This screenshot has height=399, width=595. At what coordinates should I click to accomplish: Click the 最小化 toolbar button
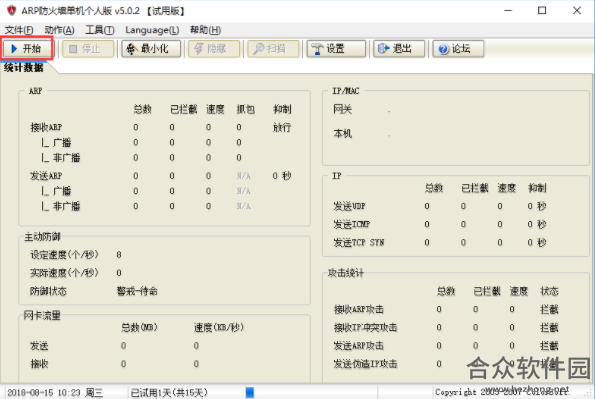151,49
